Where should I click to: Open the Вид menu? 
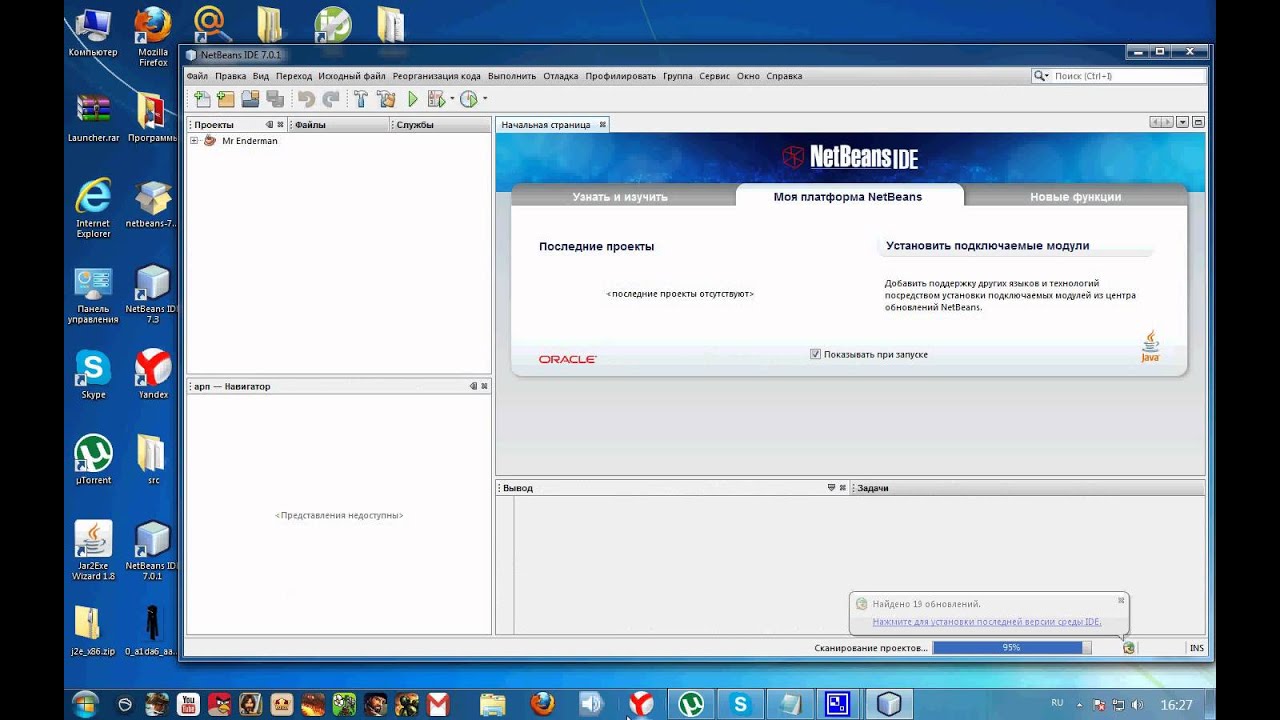click(261, 76)
